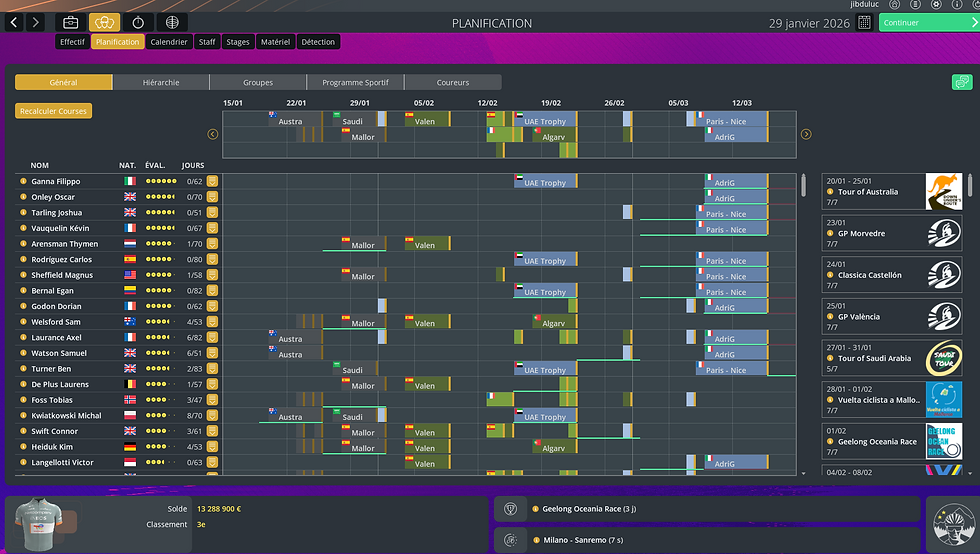Select rider Godon Dorian name

pyautogui.click(x=56, y=306)
